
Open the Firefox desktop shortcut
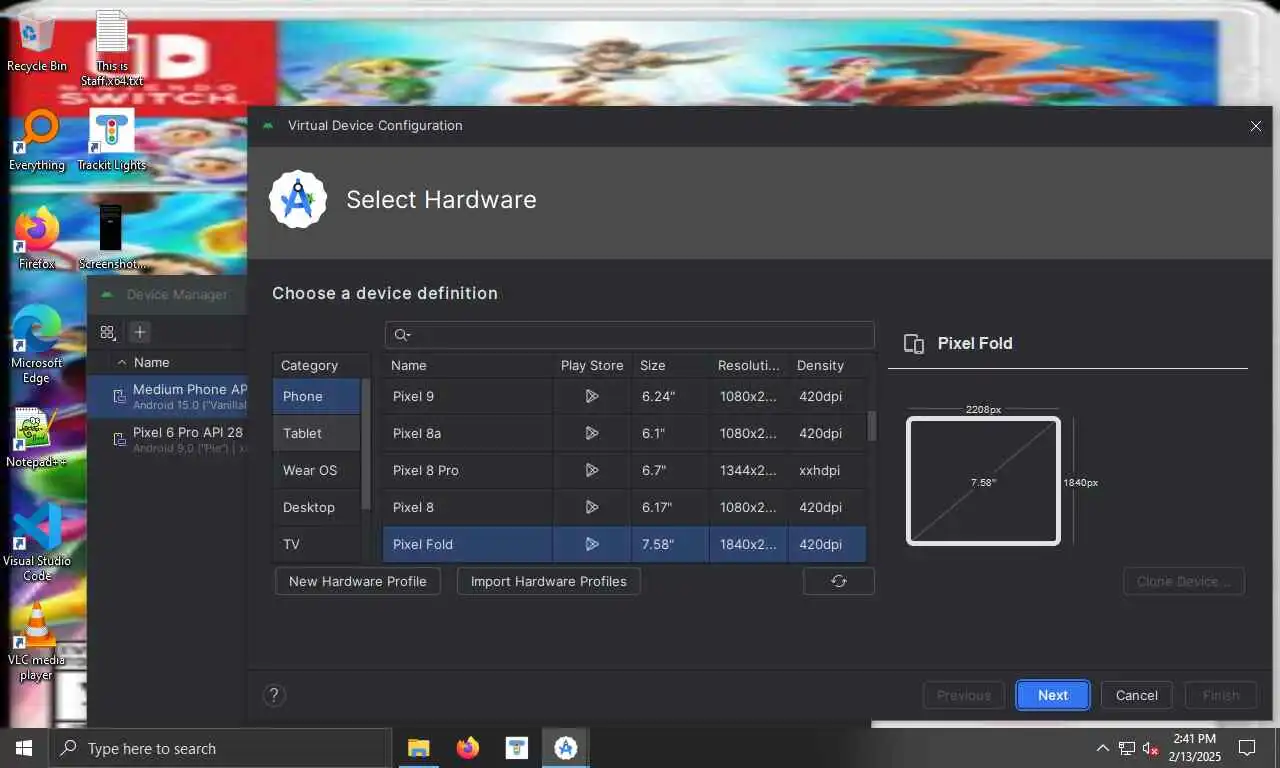click(37, 238)
